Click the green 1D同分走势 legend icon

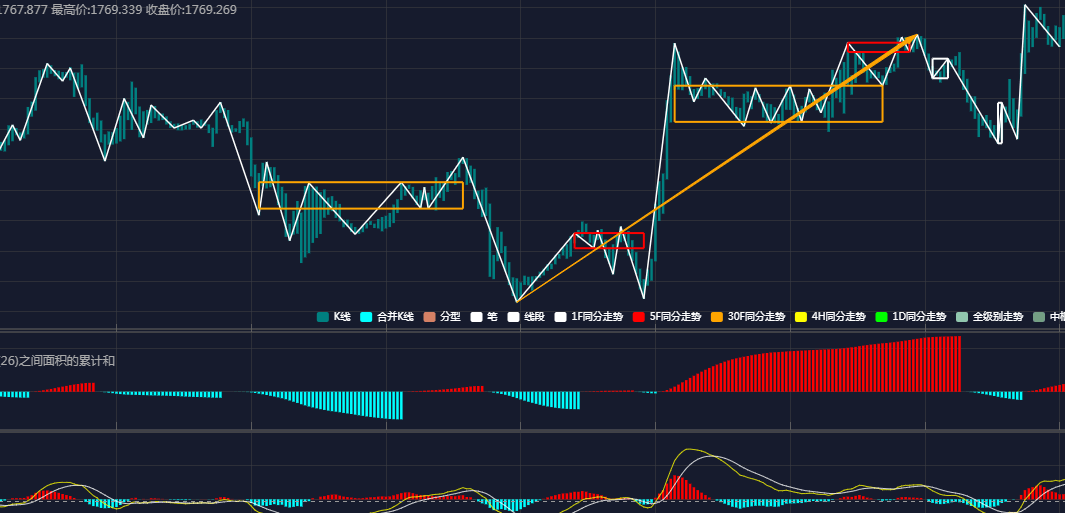(x=881, y=317)
